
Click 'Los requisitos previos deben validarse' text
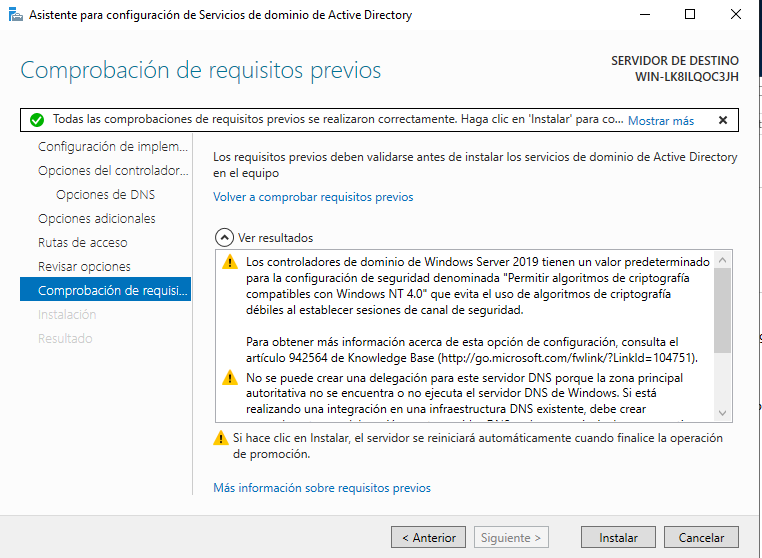point(475,165)
